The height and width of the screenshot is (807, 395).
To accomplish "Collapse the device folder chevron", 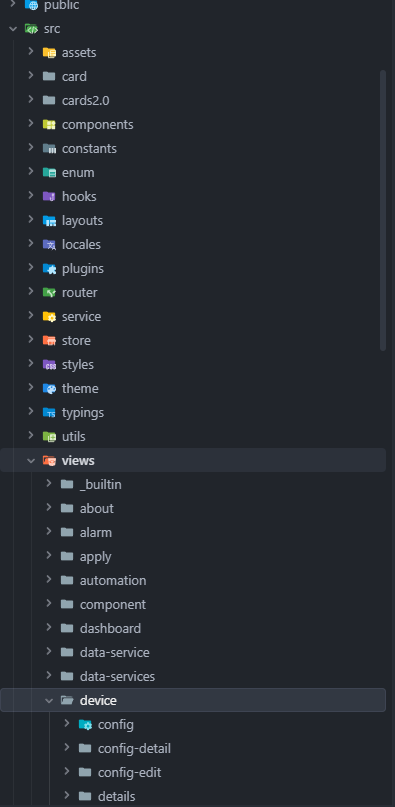I will 49,700.
